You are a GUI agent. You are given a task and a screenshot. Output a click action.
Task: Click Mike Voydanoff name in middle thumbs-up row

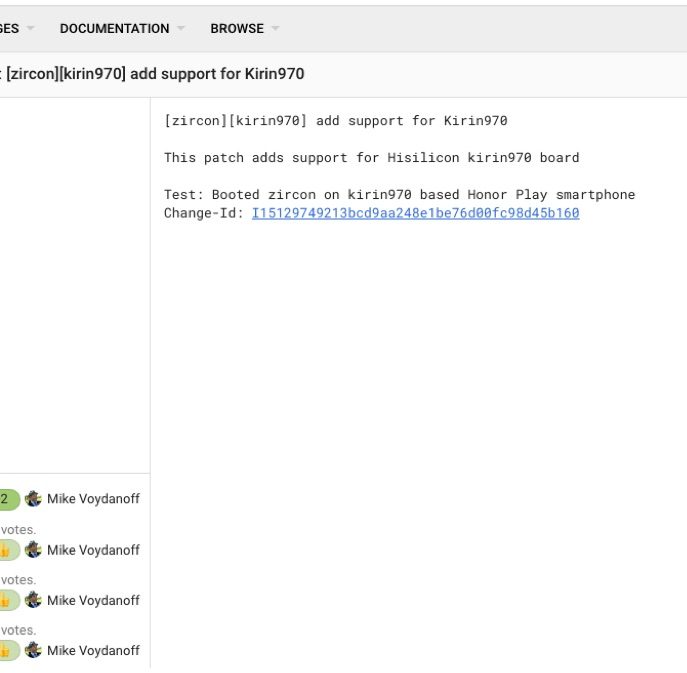click(93, 600)
